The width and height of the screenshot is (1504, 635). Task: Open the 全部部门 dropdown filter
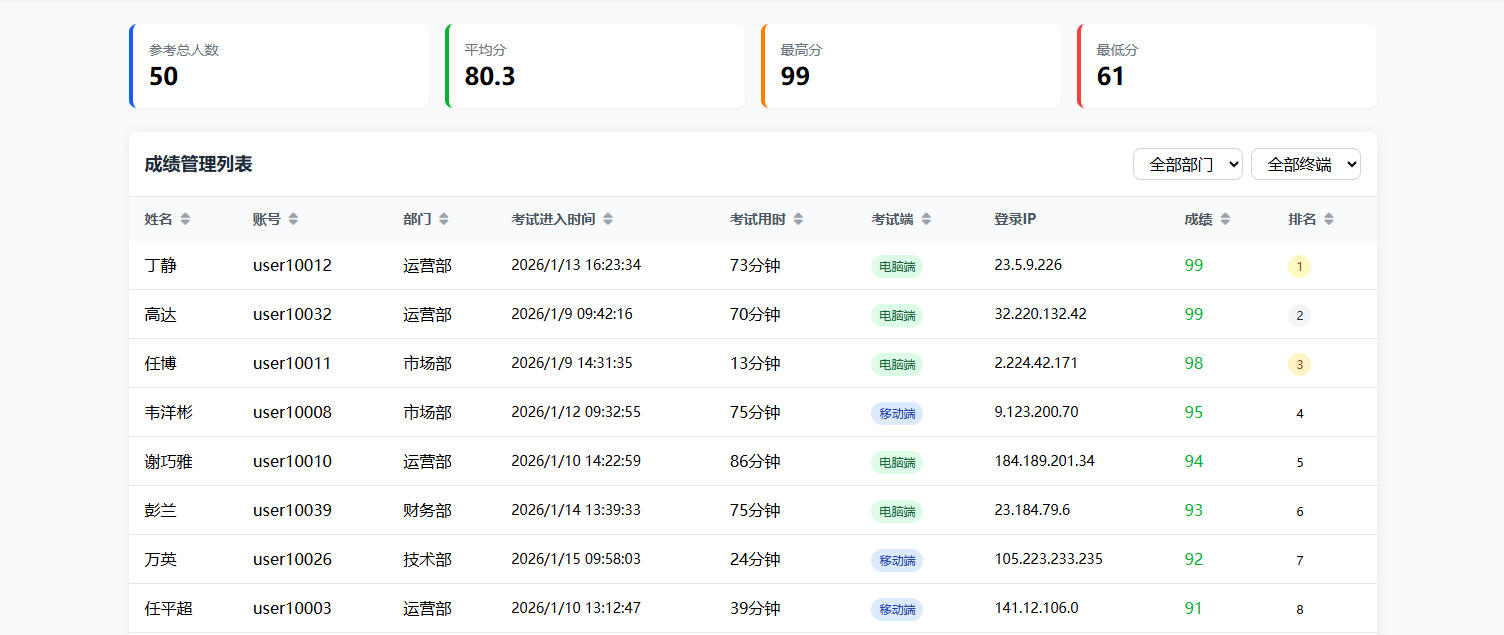point(1187,164)
